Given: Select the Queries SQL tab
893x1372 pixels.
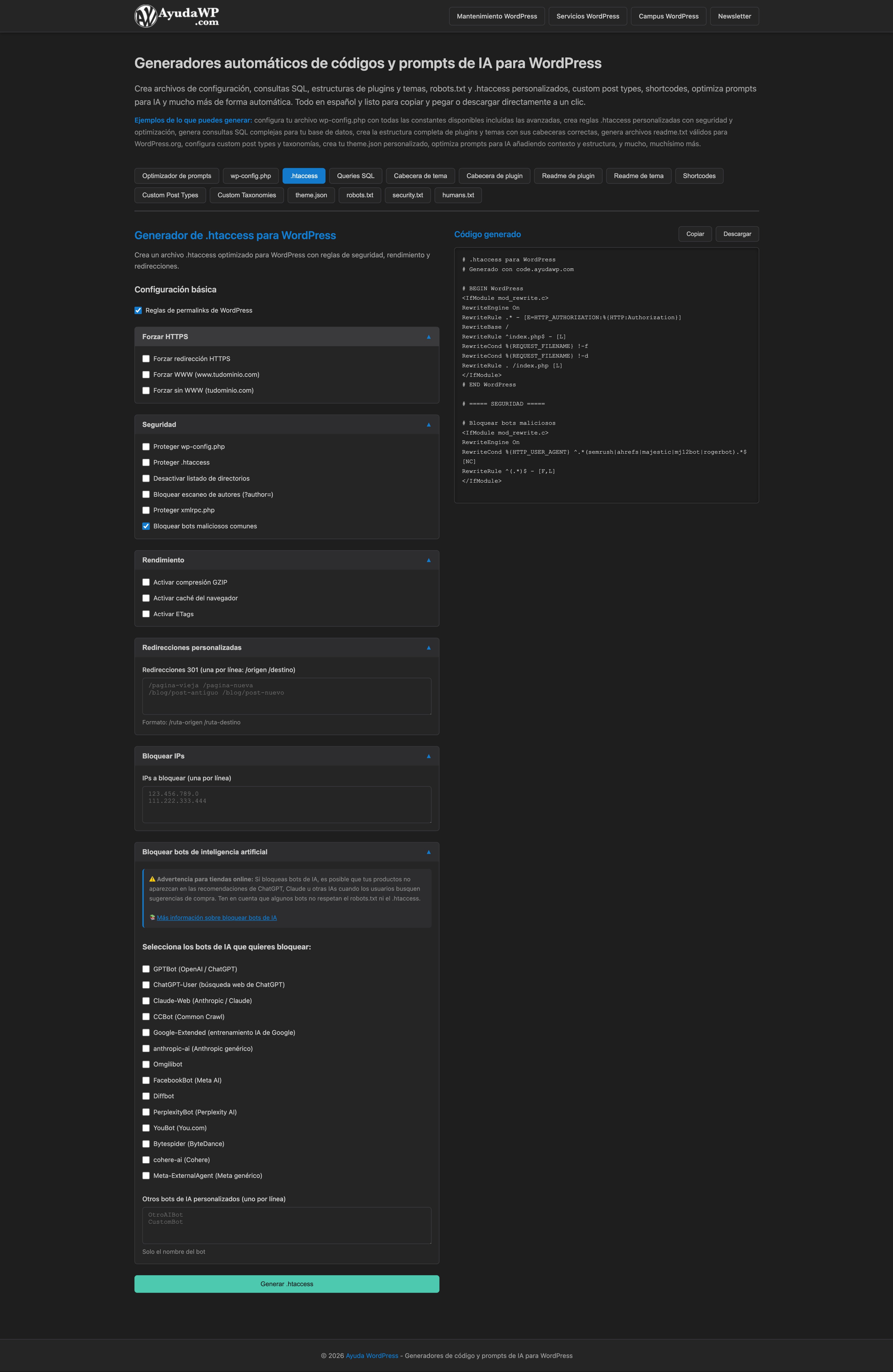Looking at the screenshot, I should (356, 176).
